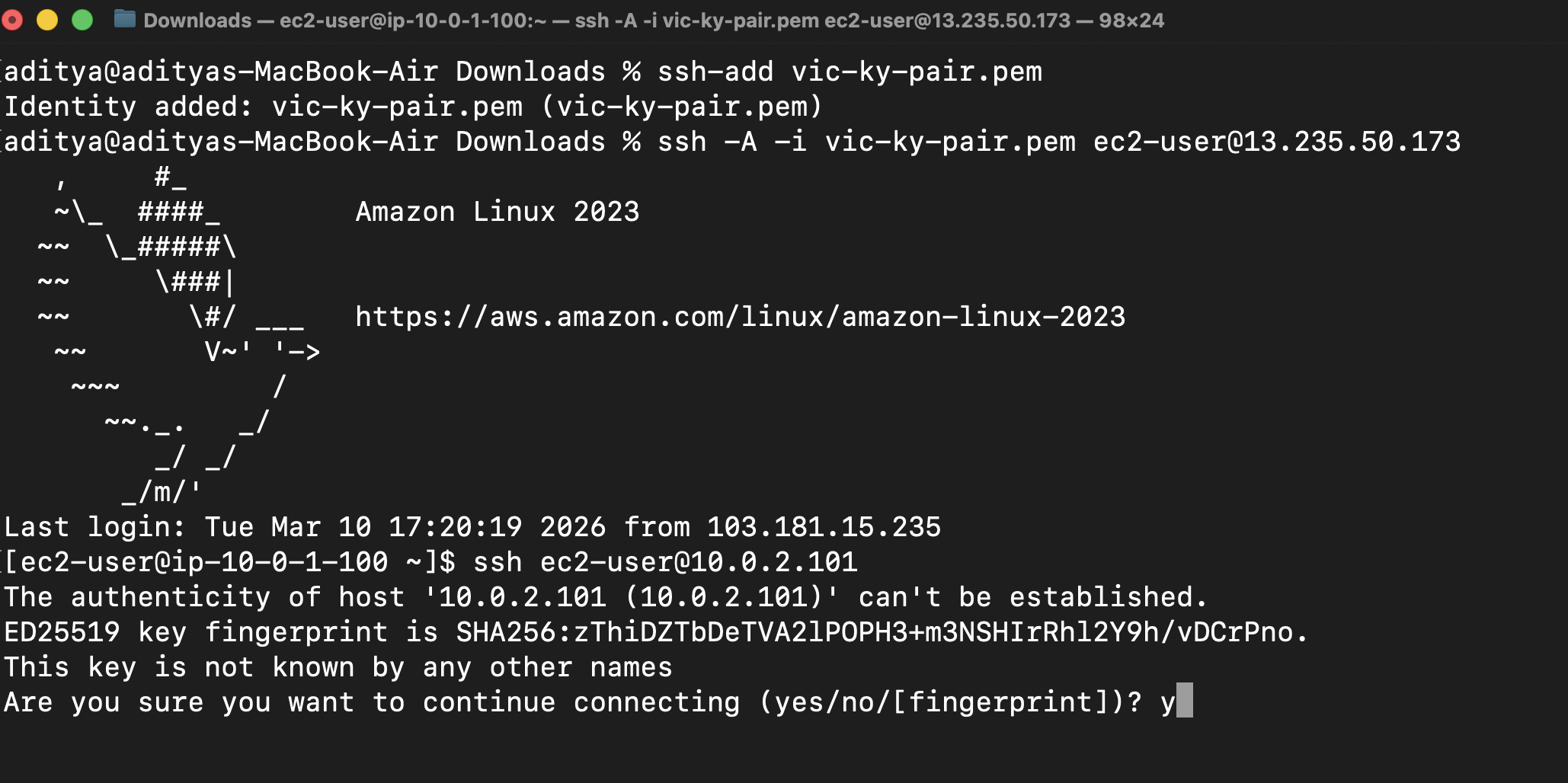Click the '[ec2-user@ip-10-0-1-100 ~]$' shell prompt
The width and height of the screenshot is (1568, 783).
pos(229,562)
